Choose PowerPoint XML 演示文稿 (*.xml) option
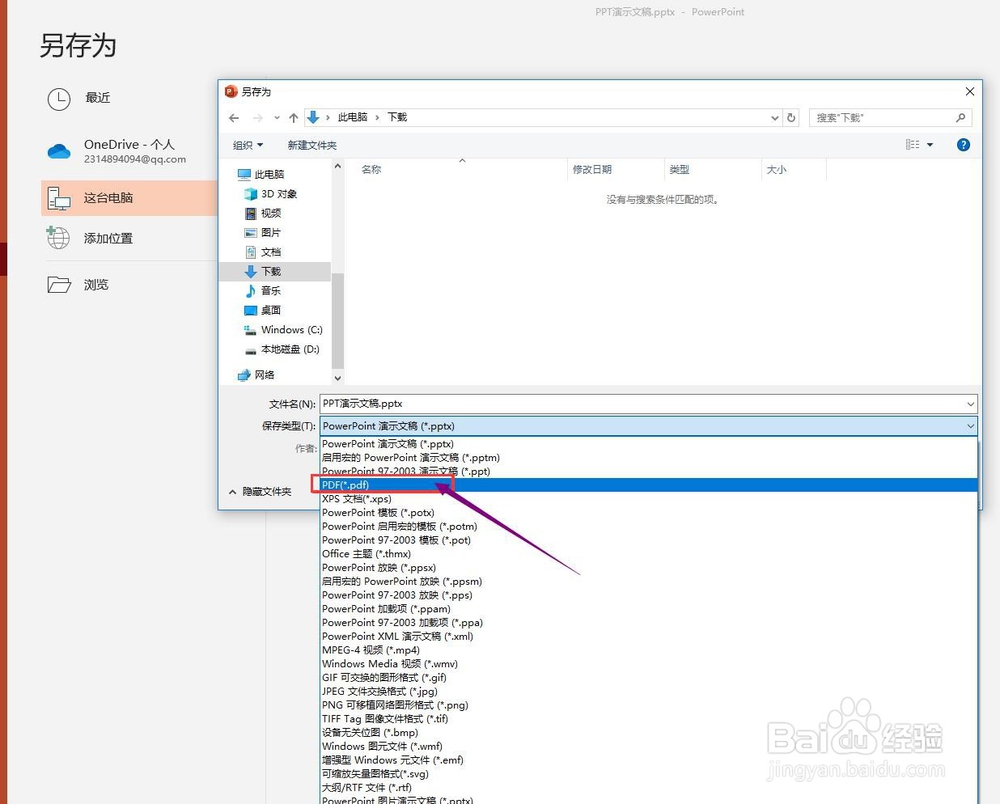 649,636
